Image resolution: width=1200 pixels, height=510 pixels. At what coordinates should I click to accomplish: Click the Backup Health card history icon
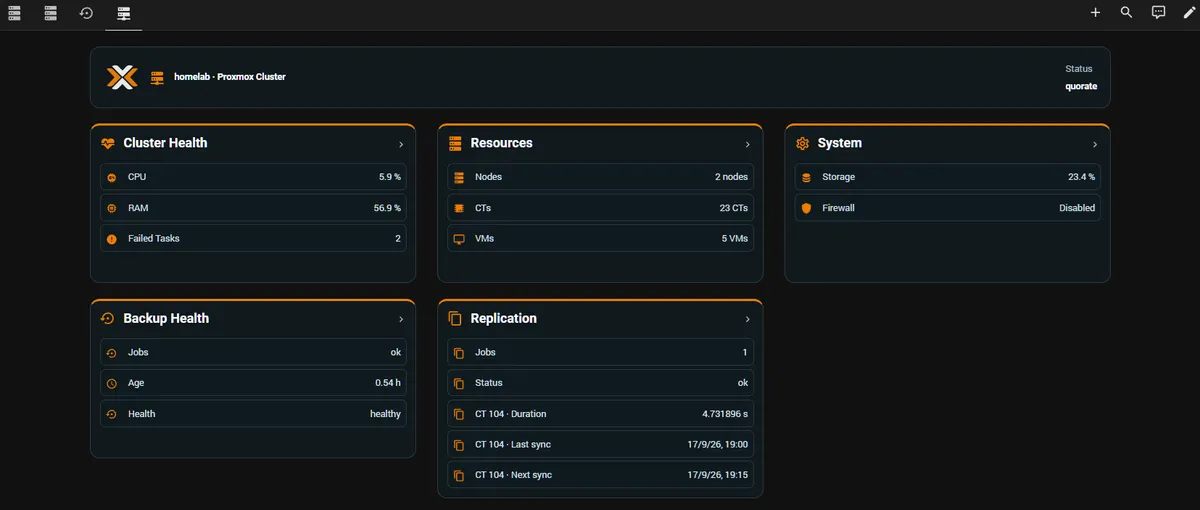tap(108, 318)
